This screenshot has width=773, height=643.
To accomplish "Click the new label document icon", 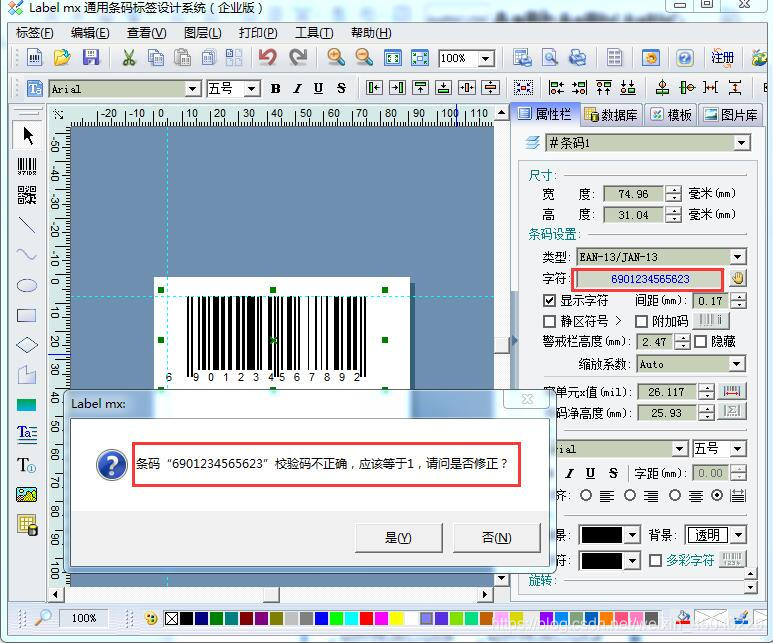I will coord(34,58).
